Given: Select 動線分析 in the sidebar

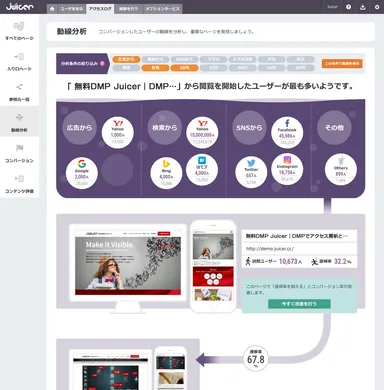Looking at the screenshot, I should point(19,122).
